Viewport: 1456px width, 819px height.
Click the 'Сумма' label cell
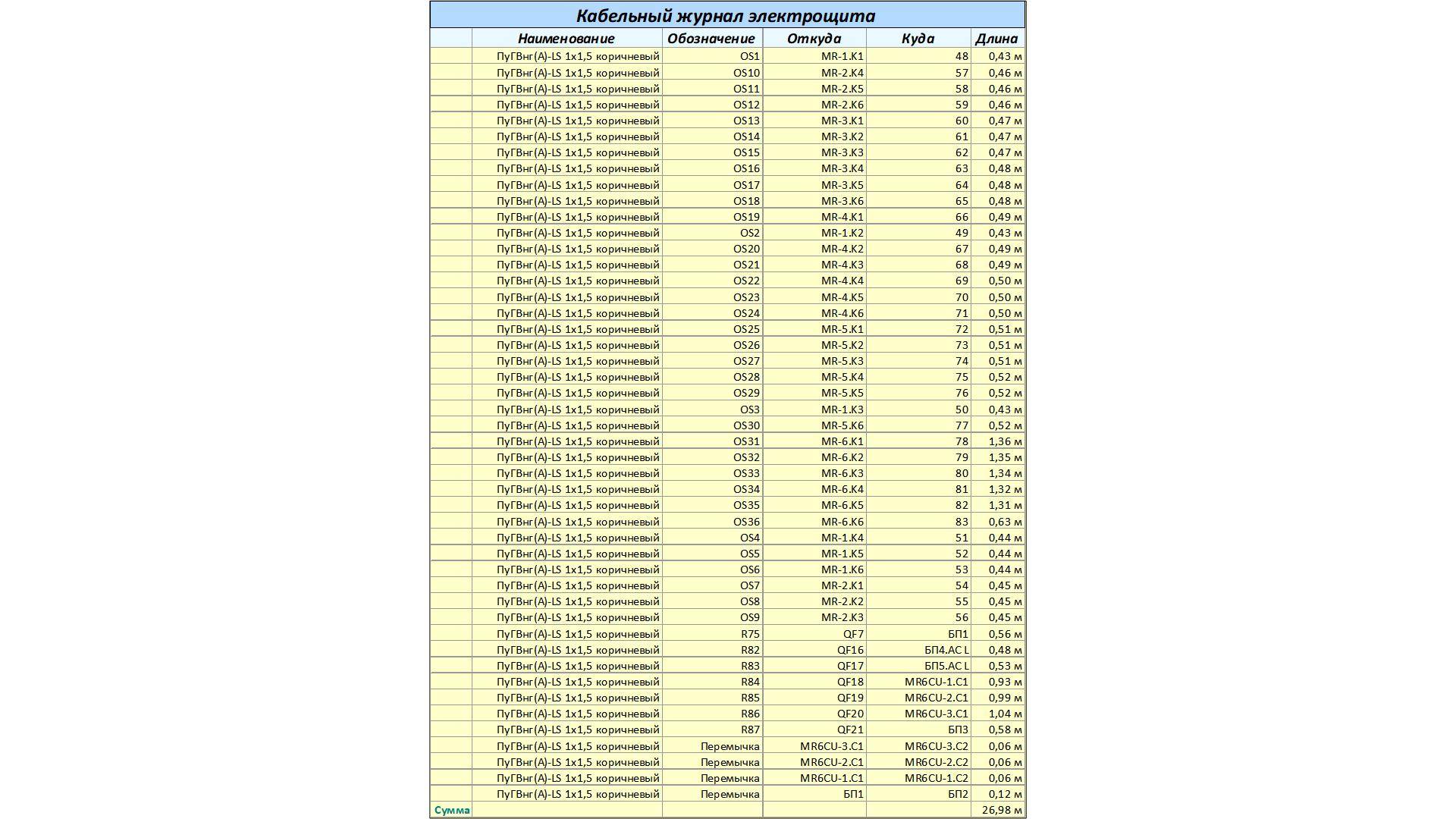point(451,810)
